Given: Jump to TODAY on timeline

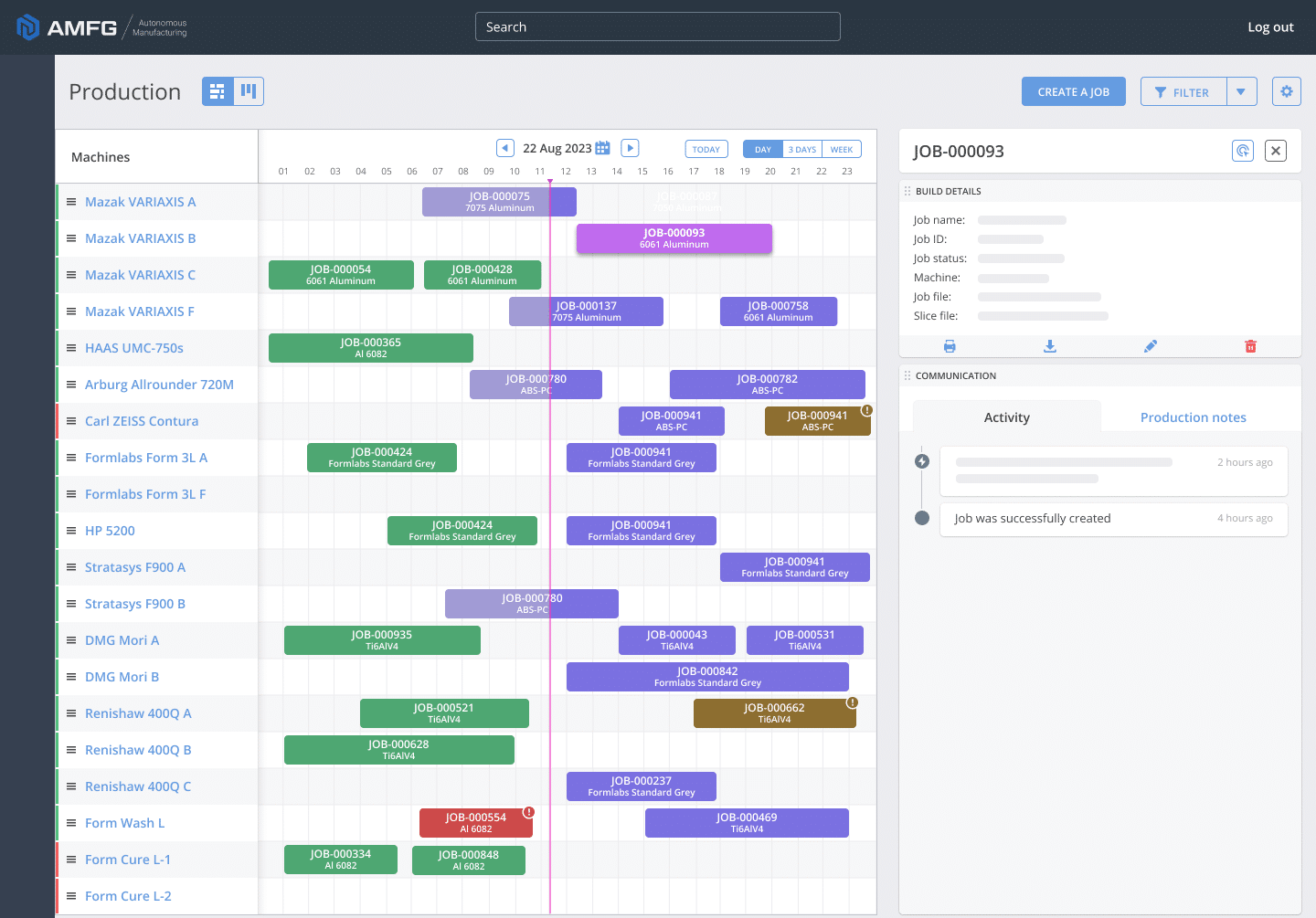Looking at the screenshot, I should (706, 149).
